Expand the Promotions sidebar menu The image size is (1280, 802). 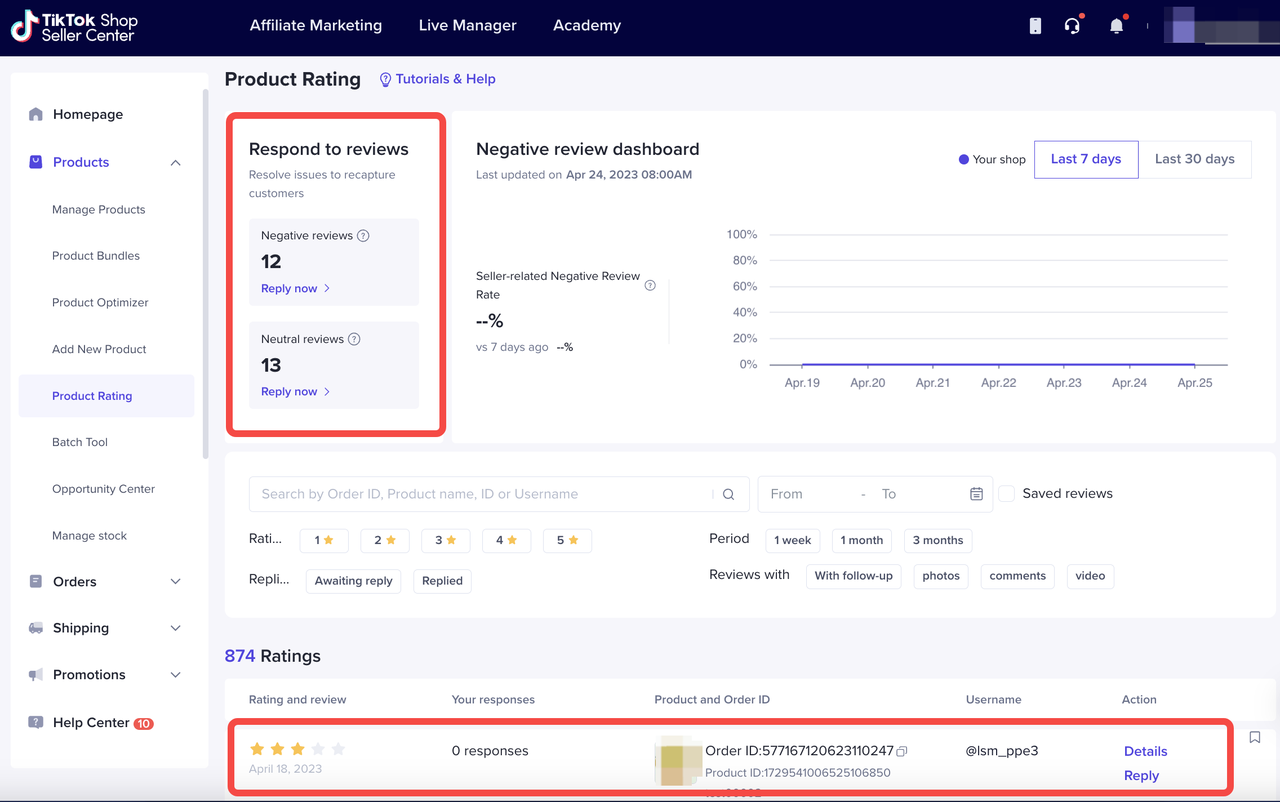pyautogui.click(x=176, y=675)
